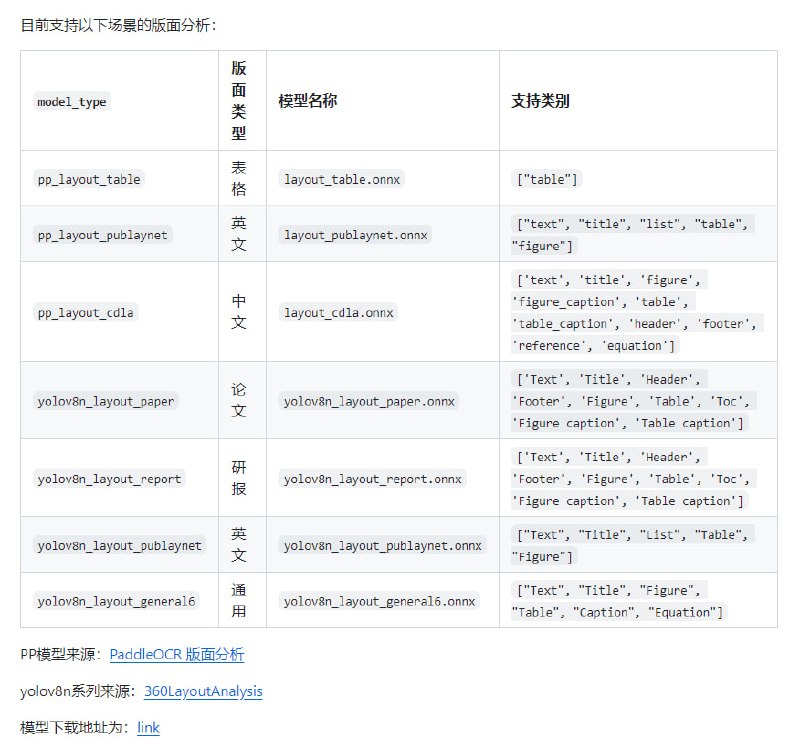Click the layout_cdla.onnx model name
The height and width of the screenshot is (748, 800).
click(x=338, y=311)
